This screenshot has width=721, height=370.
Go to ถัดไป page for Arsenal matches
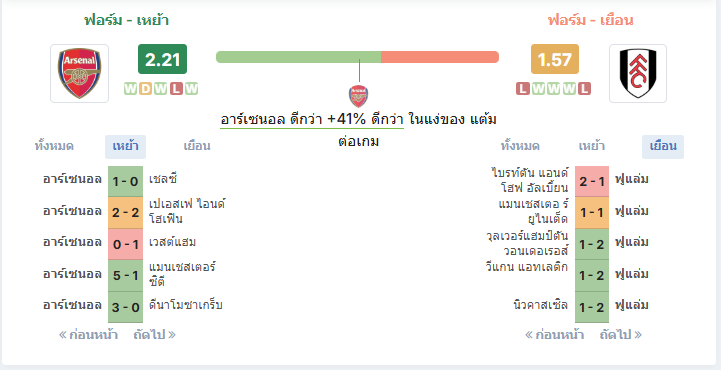tap(154, 335)
